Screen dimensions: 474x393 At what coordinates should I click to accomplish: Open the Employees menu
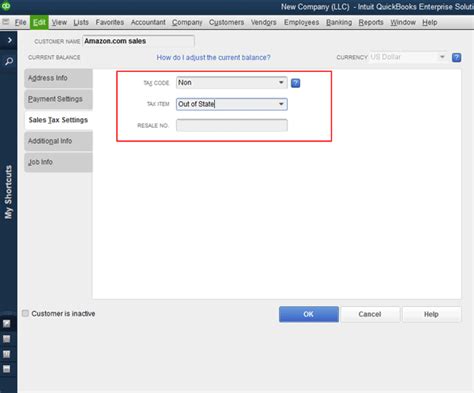(301, 22)
